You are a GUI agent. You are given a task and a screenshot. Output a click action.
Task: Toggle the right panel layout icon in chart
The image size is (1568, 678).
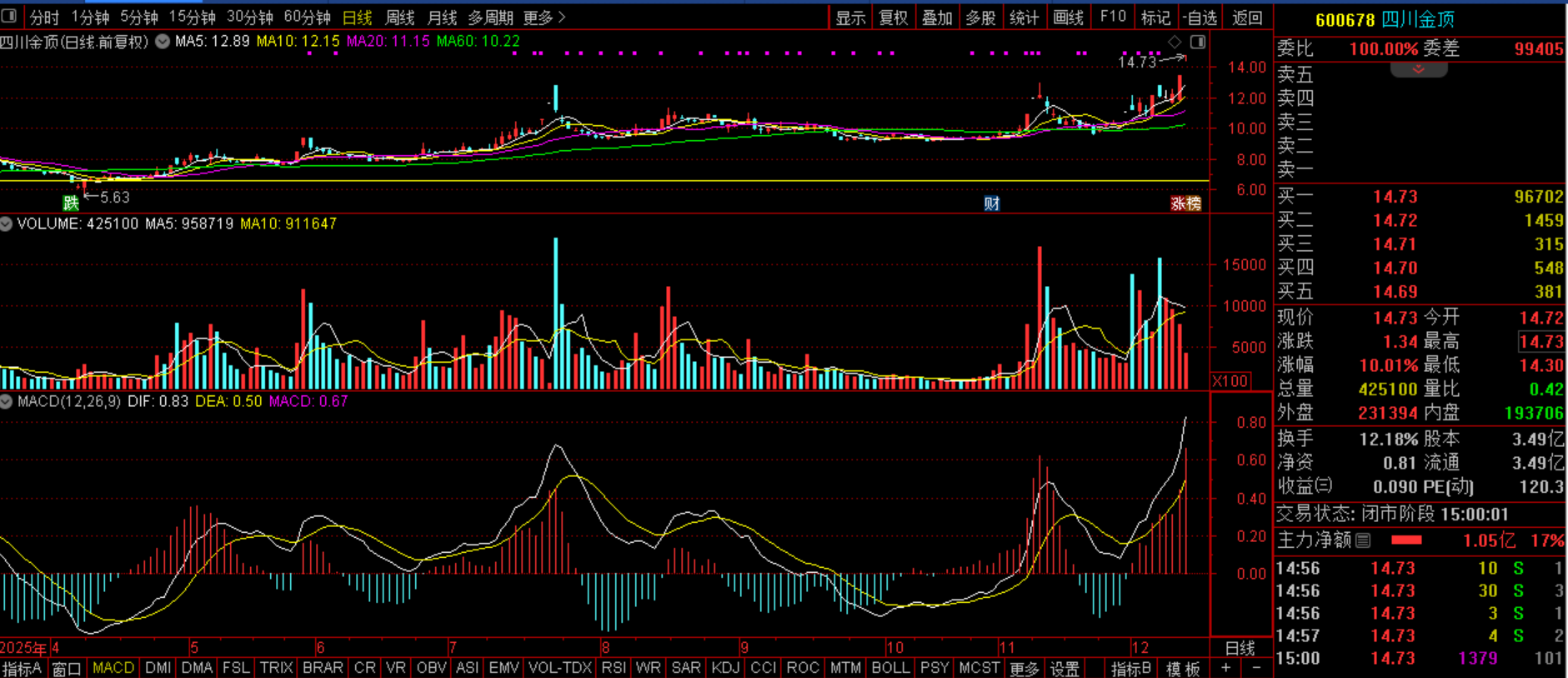tap(1198, 42)
